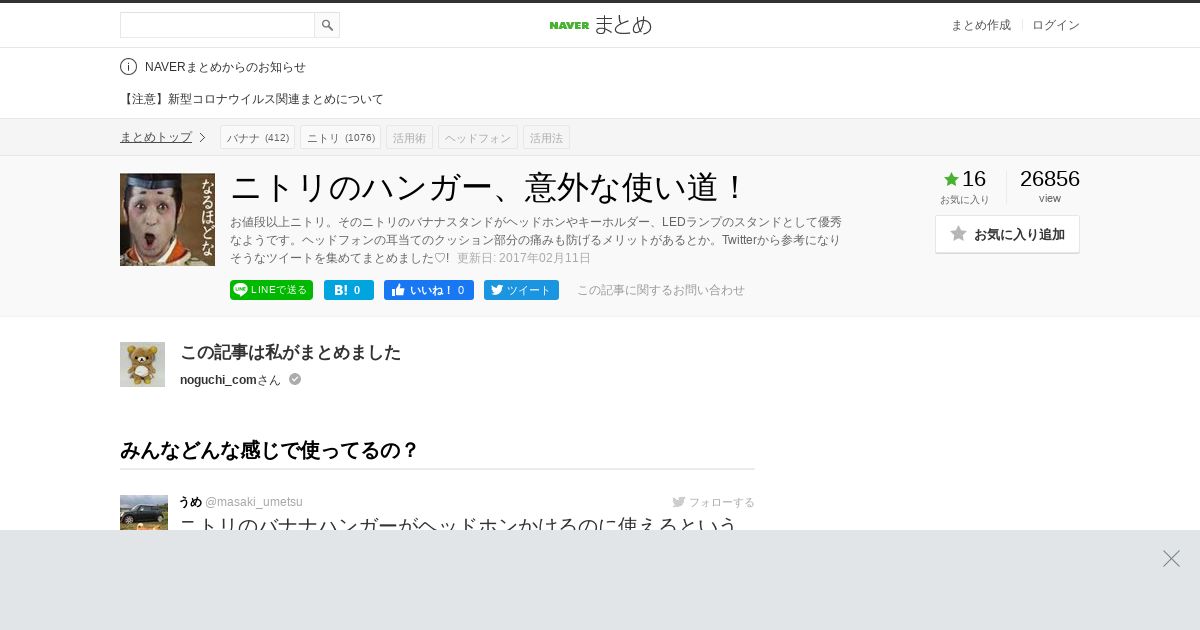Screen dimensions: 1200x630
Task: Click the chevron after まとめトップ
Action: (202, 137)
